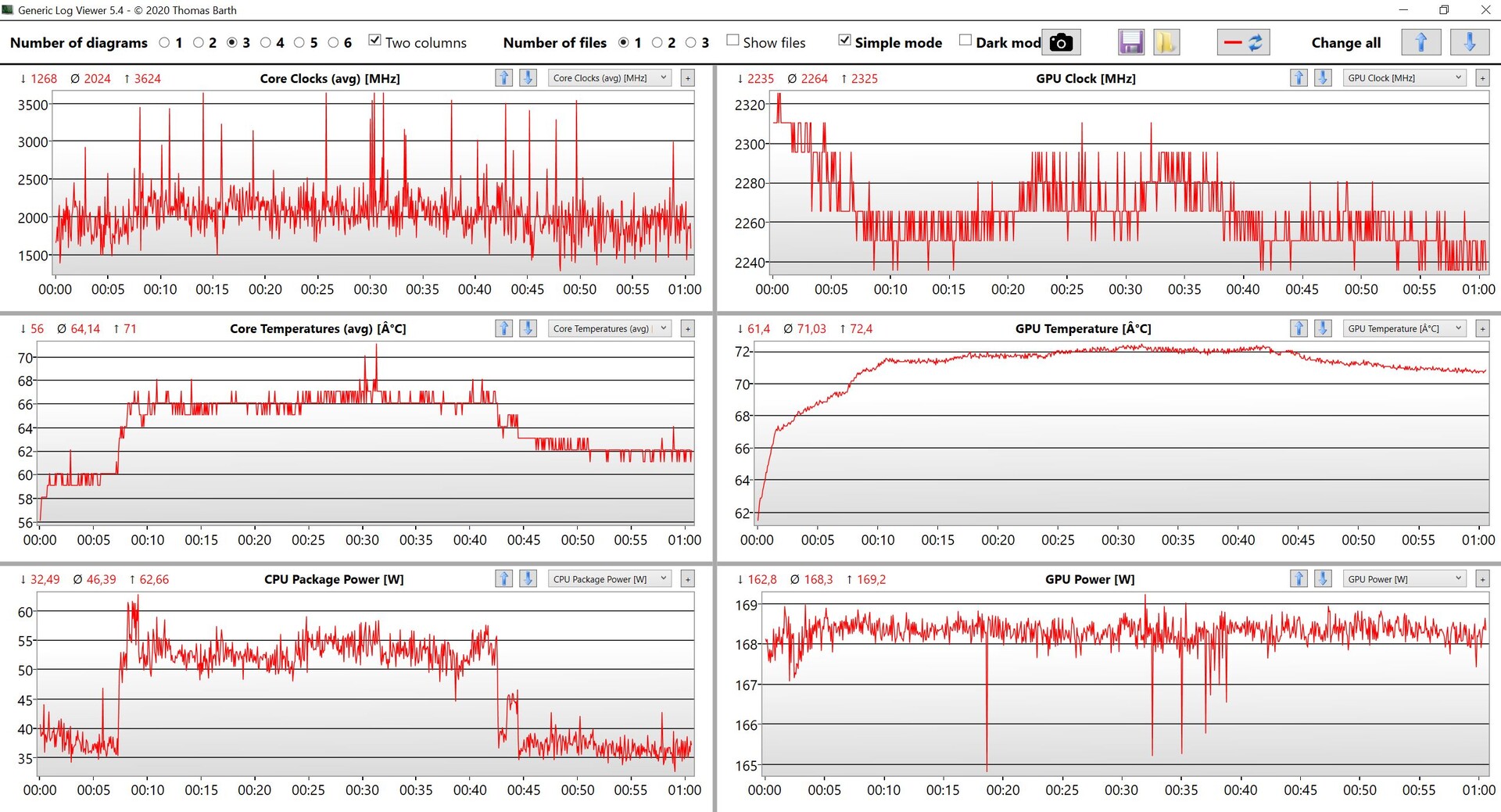Select 3 for Number of files
1501x812 pixels.
690,42
